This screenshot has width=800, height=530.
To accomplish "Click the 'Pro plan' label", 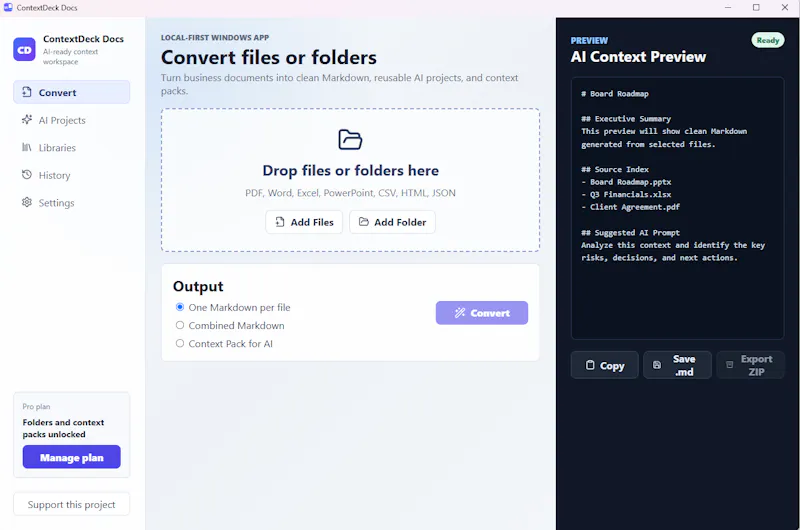I will click(x=36, y=407).
